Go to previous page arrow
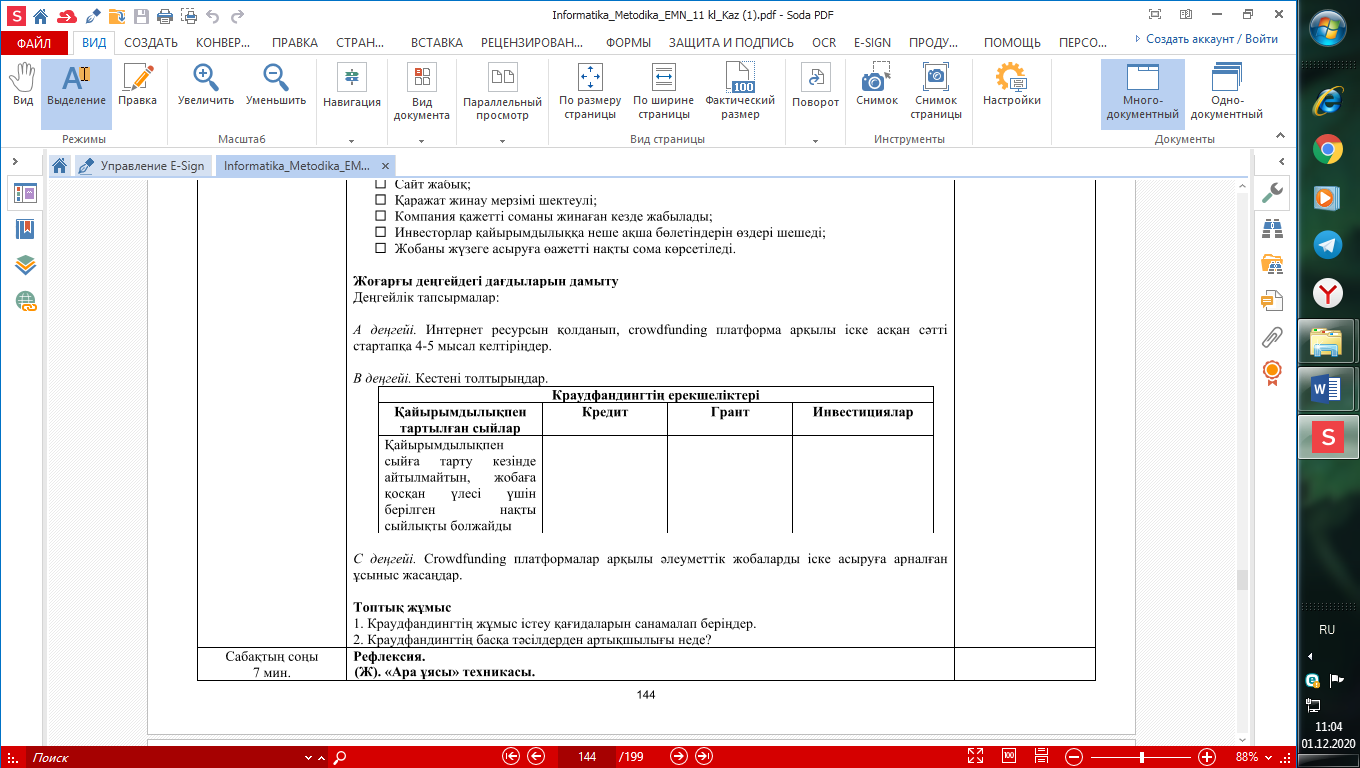This screenshot has height=768, width=1360. point(536,756)
